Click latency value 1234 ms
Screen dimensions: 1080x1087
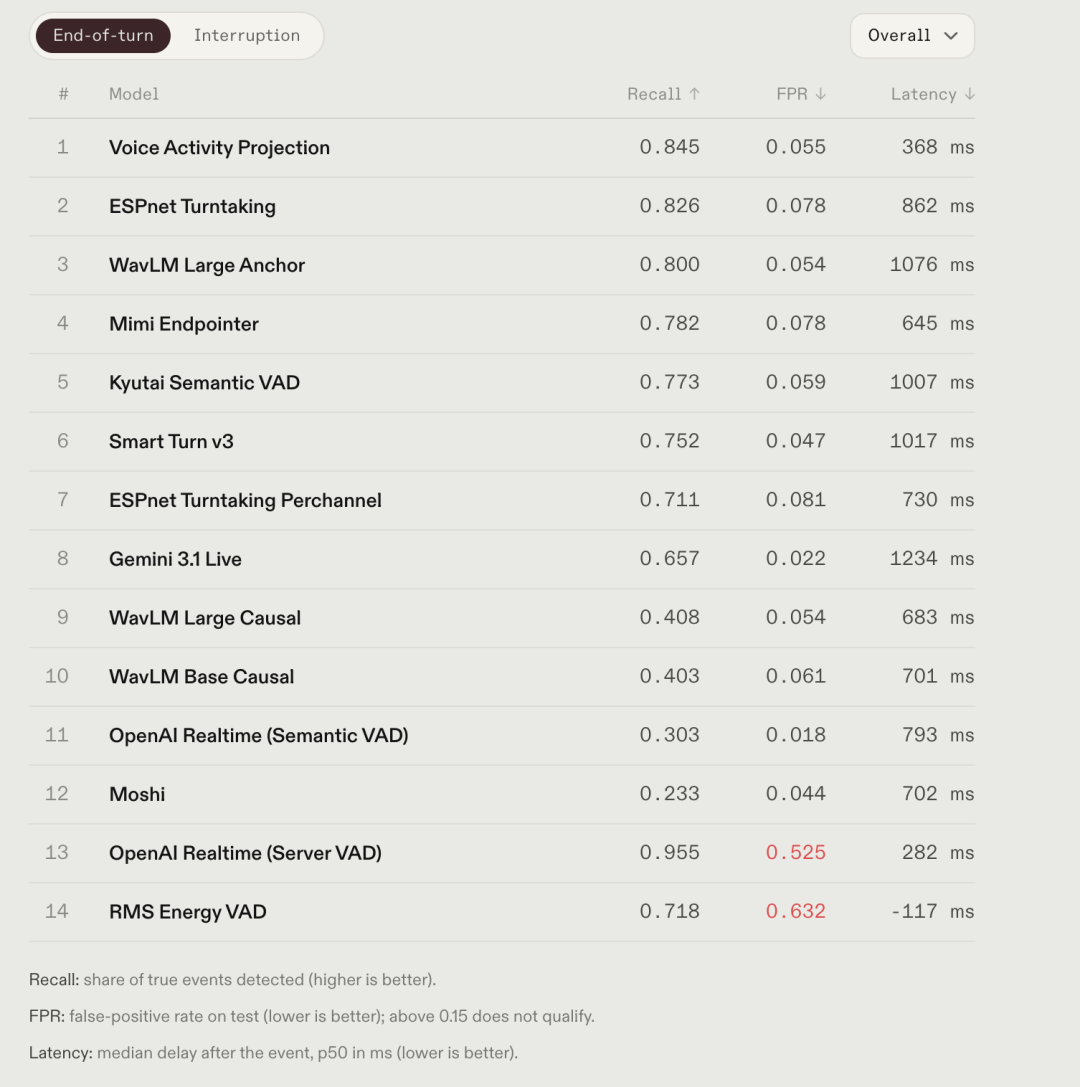point(932,559)
